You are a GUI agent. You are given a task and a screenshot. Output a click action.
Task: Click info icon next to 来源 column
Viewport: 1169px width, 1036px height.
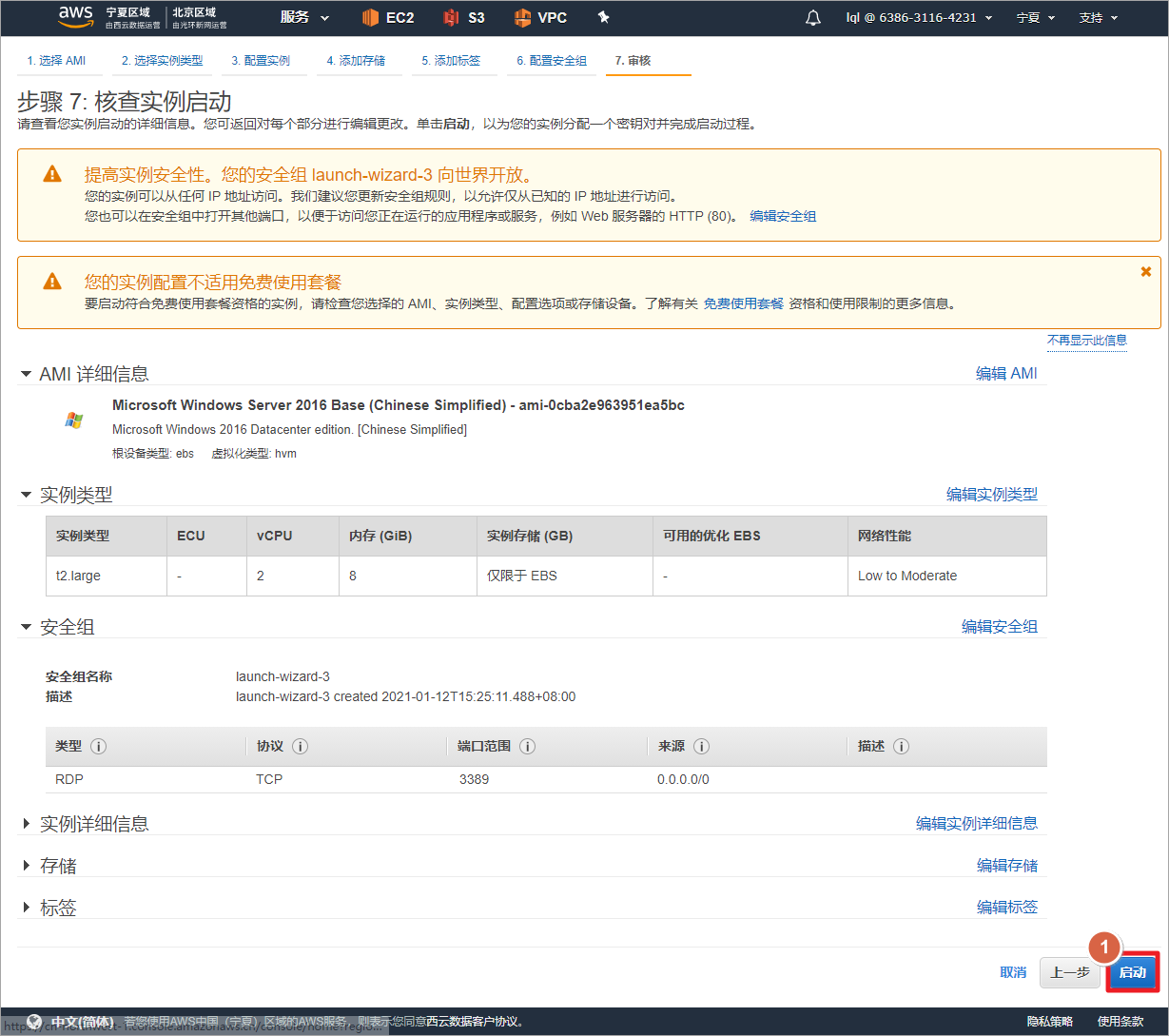coord(701,747)
